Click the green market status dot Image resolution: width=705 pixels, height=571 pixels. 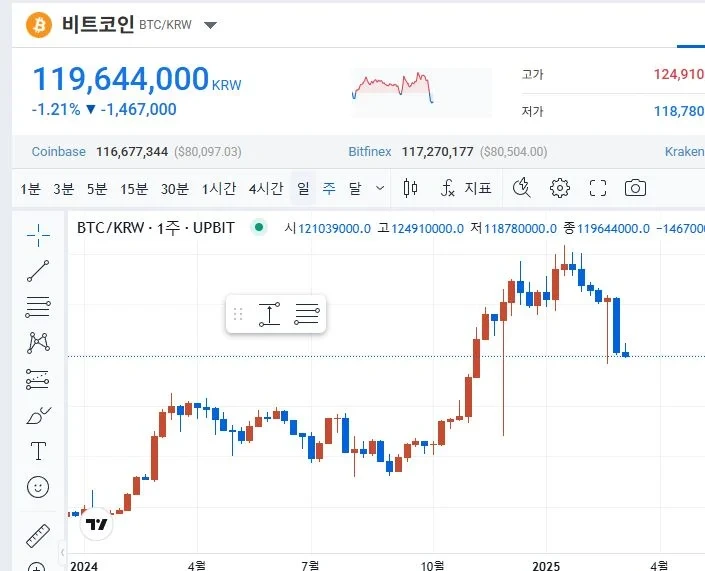pos(259,227)
